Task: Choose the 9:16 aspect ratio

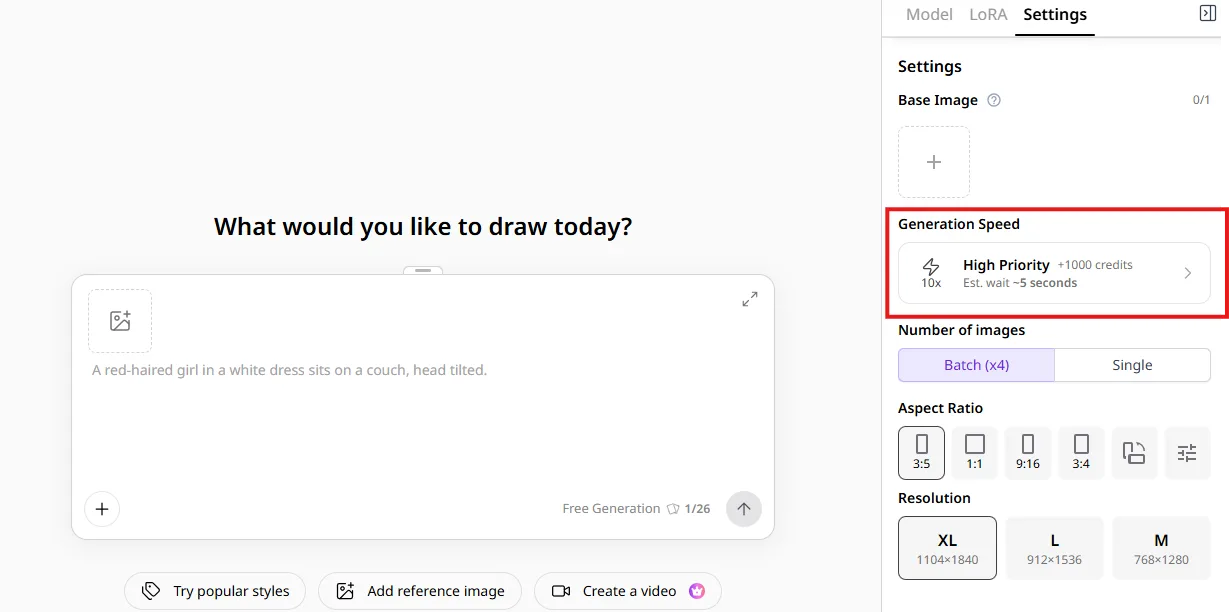Action: (1028, 453)
